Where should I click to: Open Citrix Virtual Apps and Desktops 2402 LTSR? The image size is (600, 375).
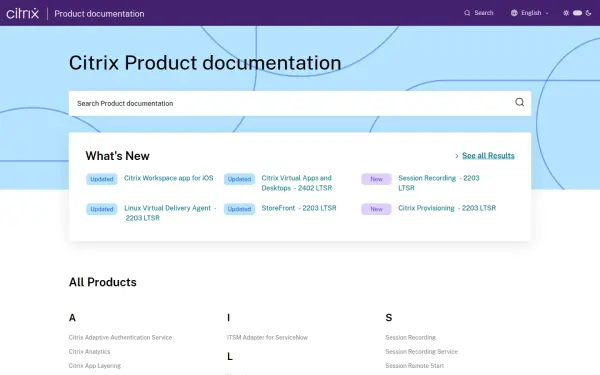[297, 183]
